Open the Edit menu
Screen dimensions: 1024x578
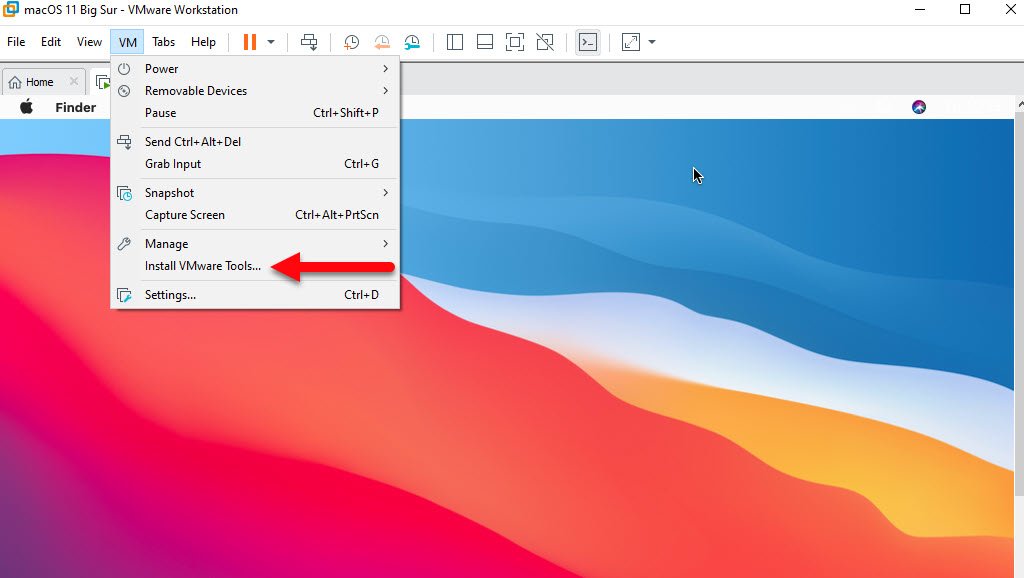coord(50,42)
